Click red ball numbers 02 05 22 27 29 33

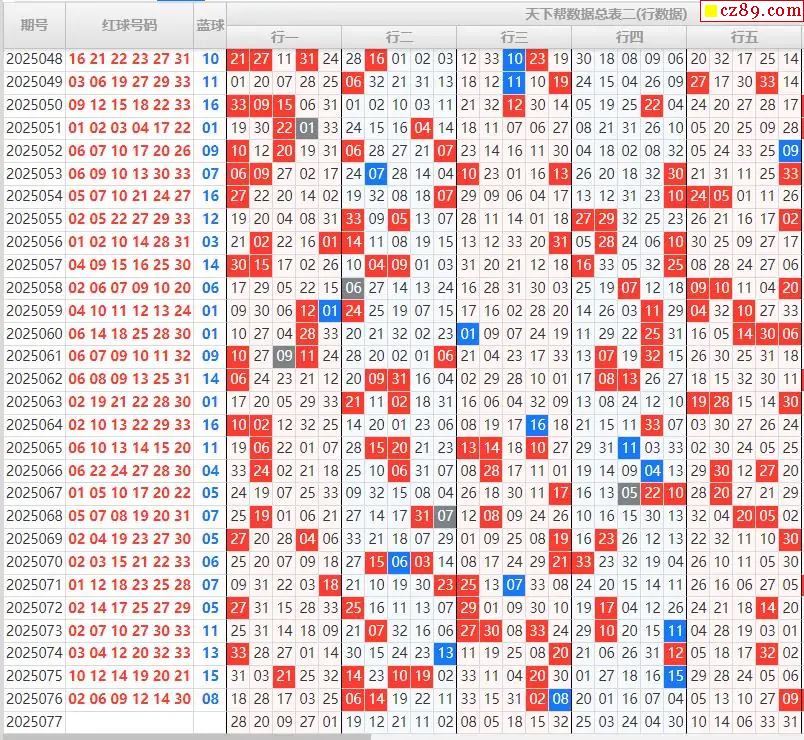tap(129, 219)
